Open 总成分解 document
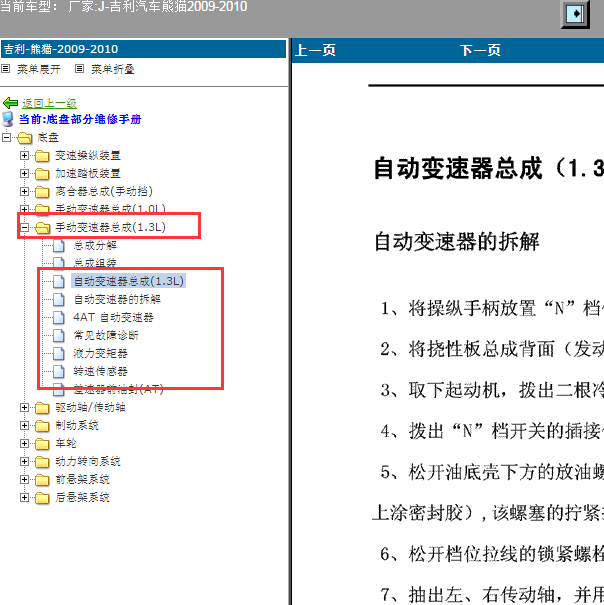The width and height of the screenshot is (604, 605). (95, 245)
